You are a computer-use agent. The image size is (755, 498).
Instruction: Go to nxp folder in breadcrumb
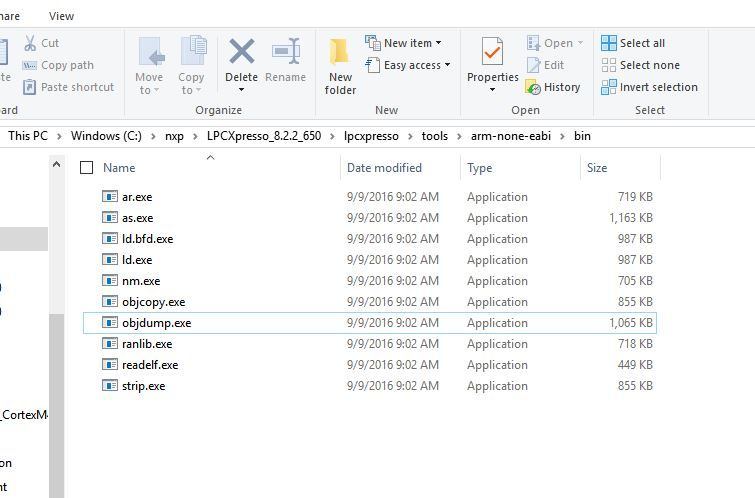(x=174, y=136)
